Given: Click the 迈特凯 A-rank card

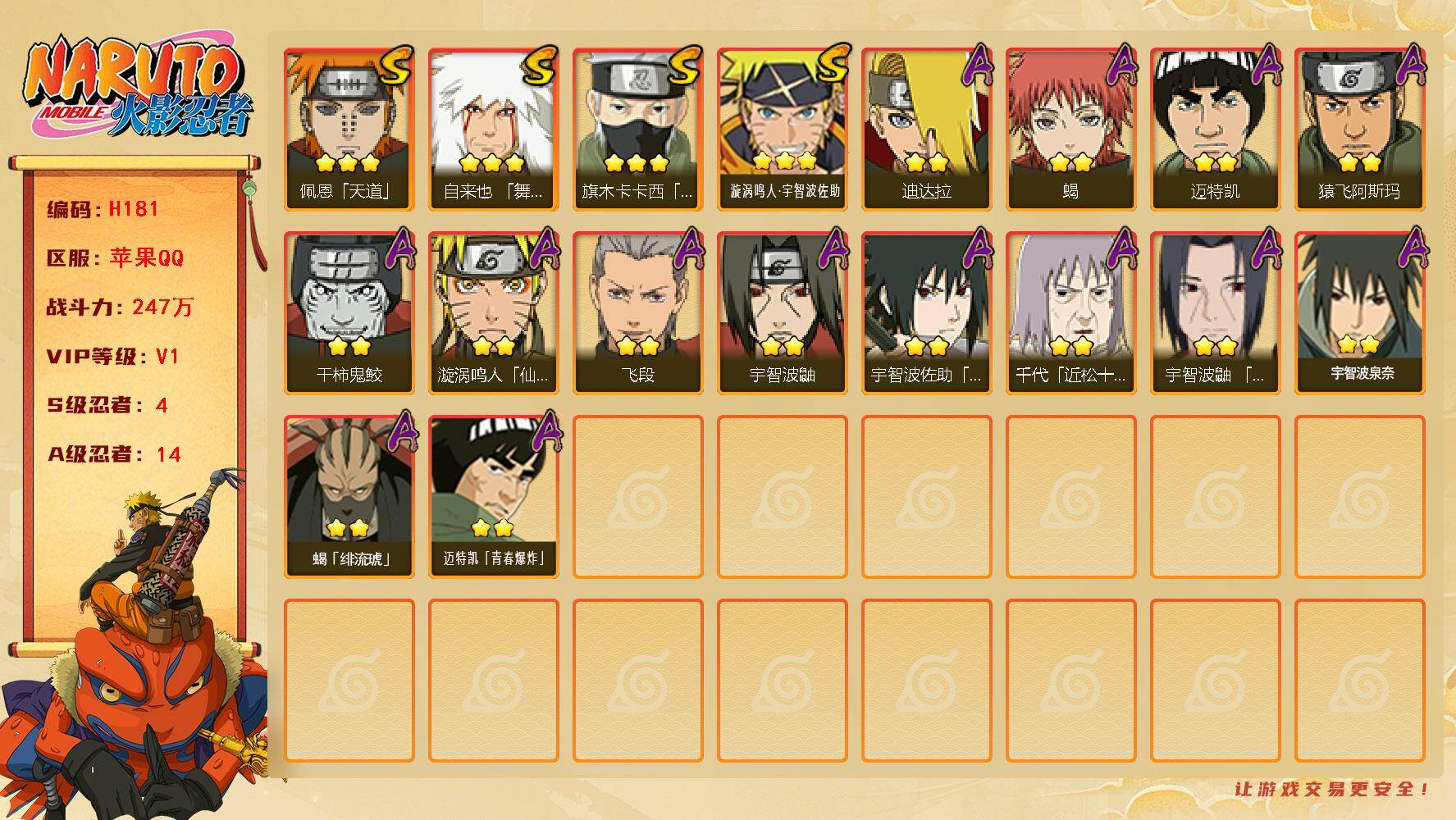Looking at the screenshot, I should pos(1216,130).
